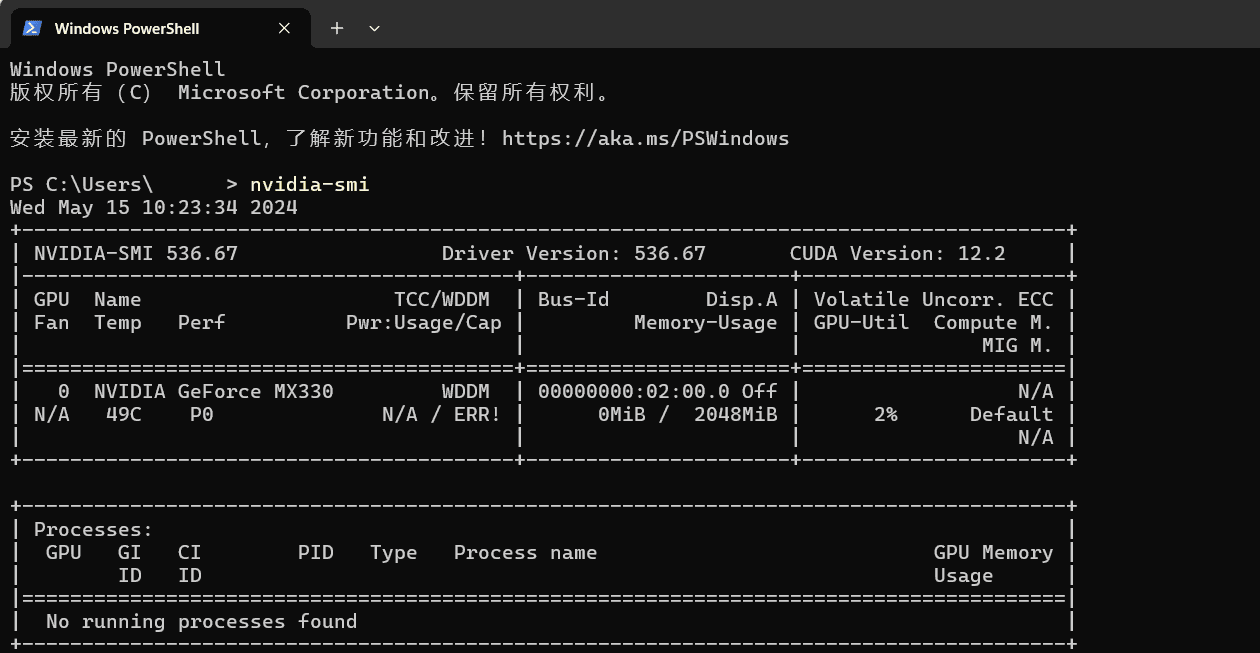This screenshot has height=653, width=1260.
Task: Open a new tab with the plus button
Action: pyautogui.click(x=337, y=28)
